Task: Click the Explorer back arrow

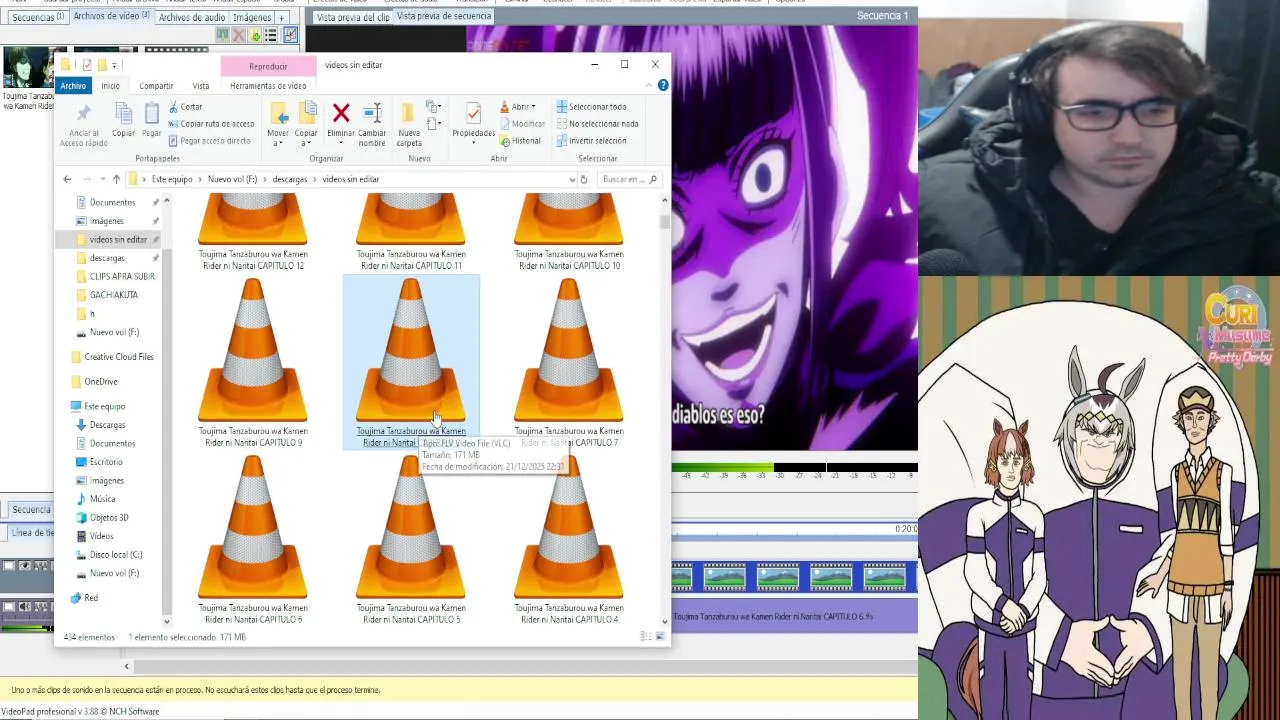Action: (67, 179)
